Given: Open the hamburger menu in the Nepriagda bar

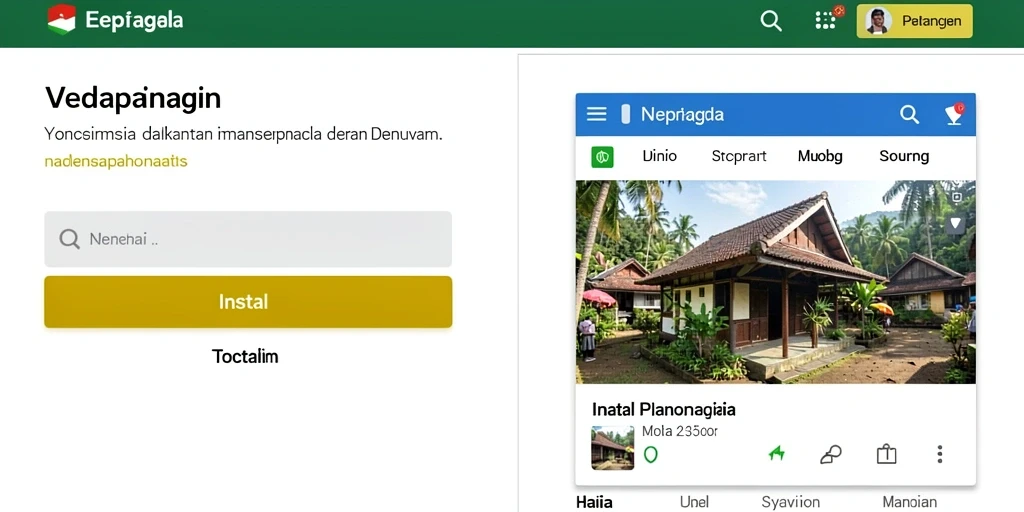Looking at the screenshot, I should (596, 114).
